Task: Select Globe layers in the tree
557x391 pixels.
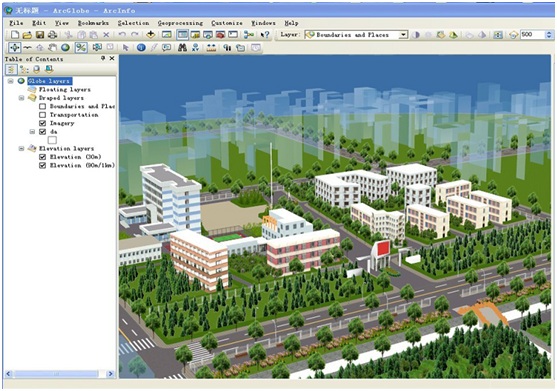Action: pyautogui.click(x=50, y=81)
